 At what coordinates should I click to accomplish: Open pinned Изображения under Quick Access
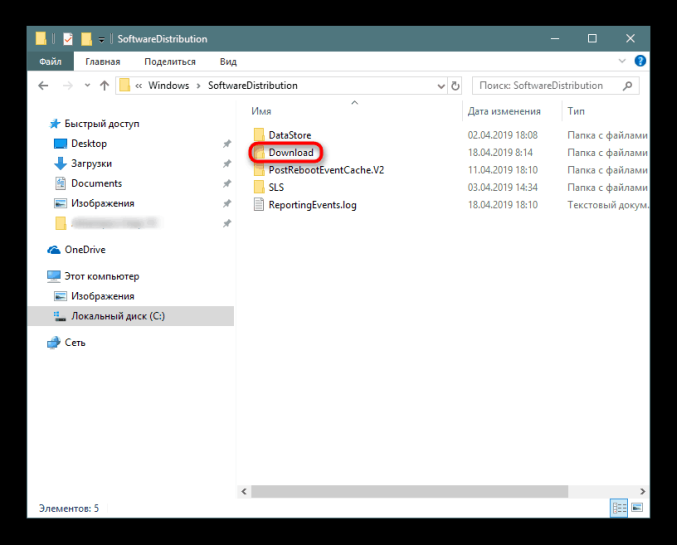coord(103,203)
